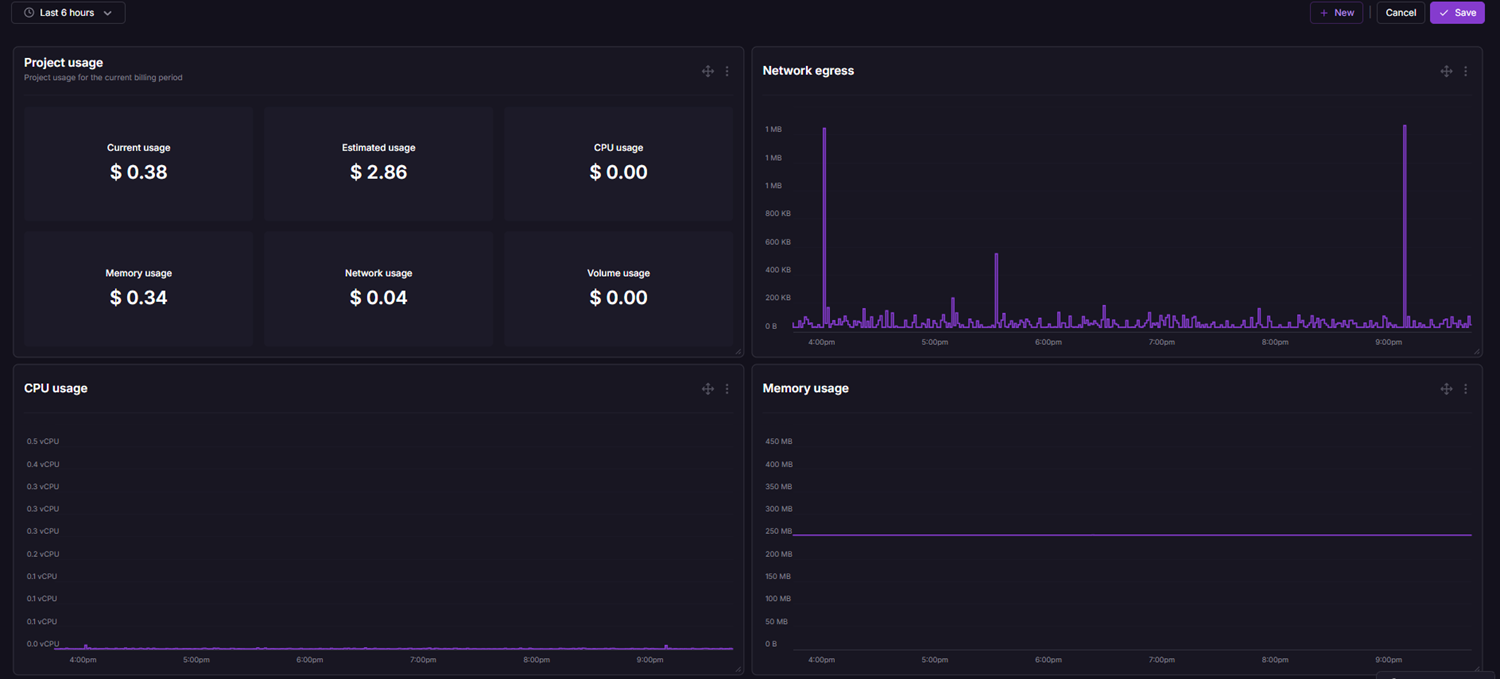Screen dimensions: 1500x679
Task: Save the dashboard layout
Action: (1457, 13)
